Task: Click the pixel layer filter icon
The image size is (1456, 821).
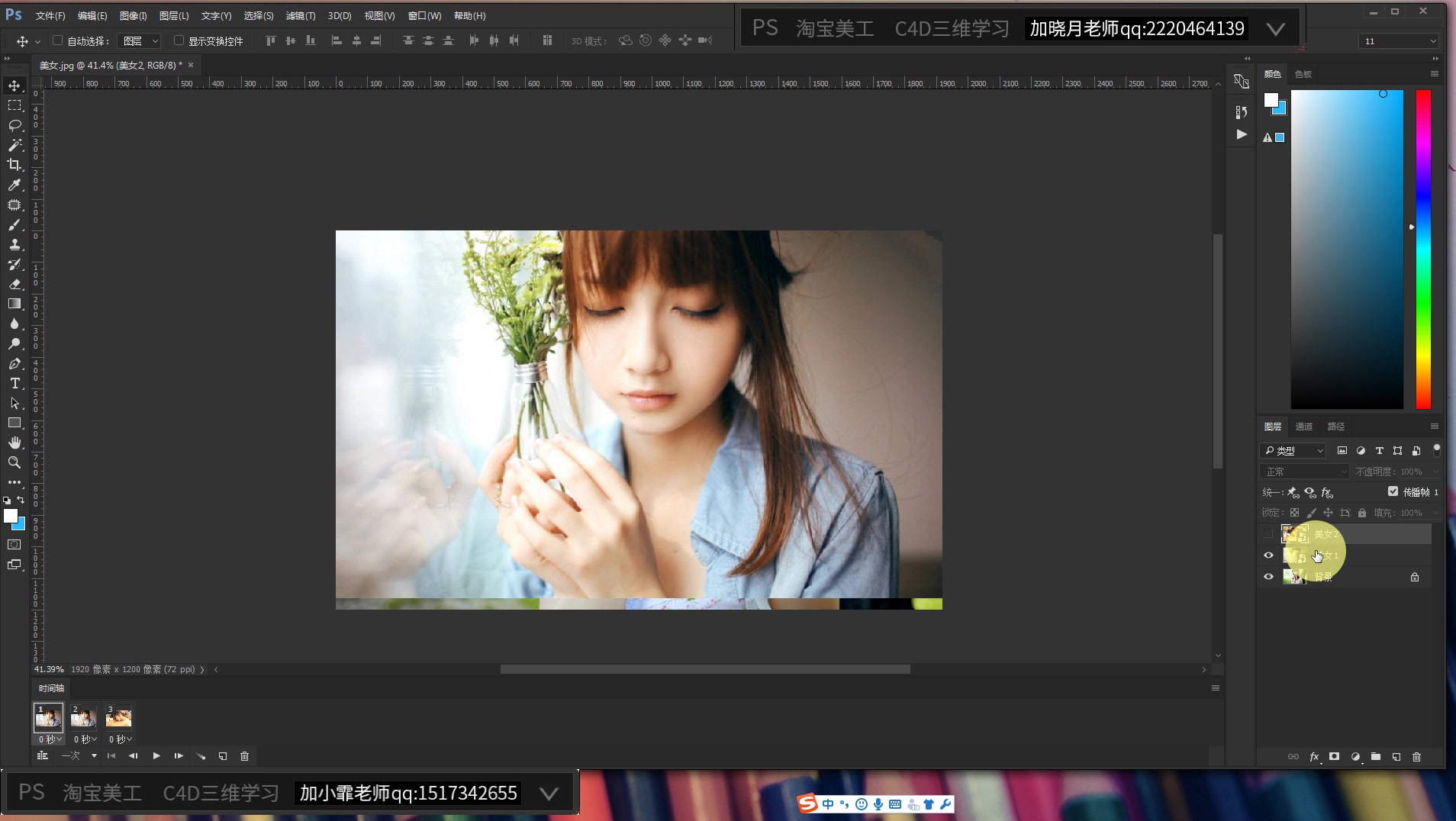Action: pyautogui.click(x=1342, y=451)
